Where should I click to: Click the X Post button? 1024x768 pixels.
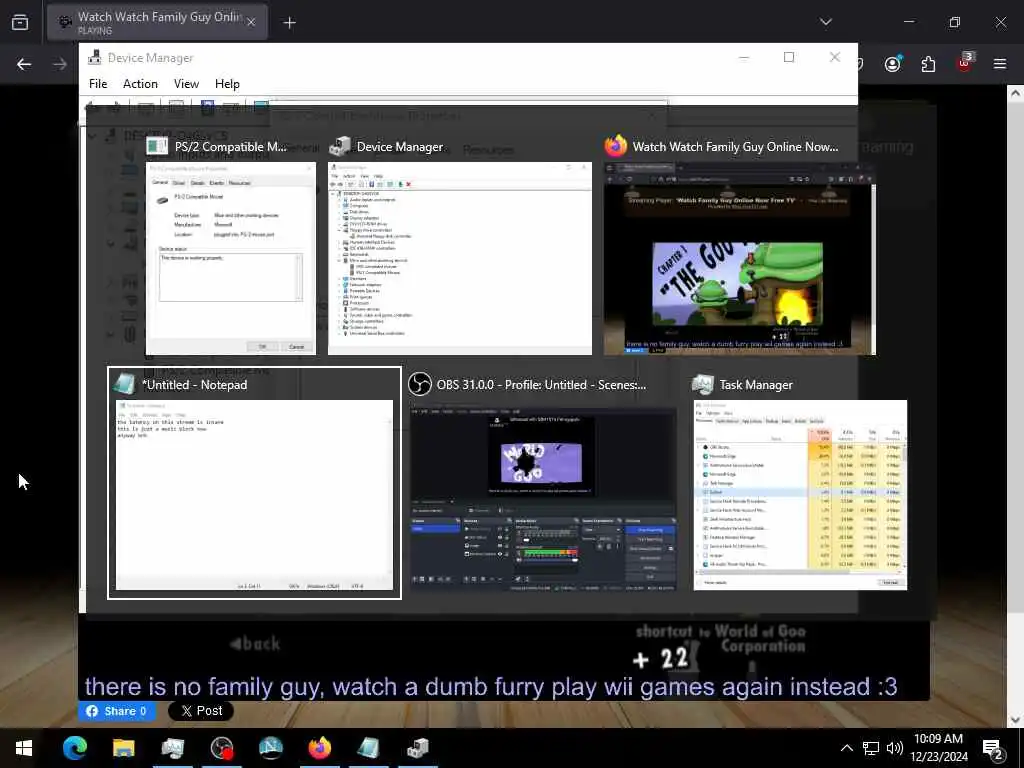pyautogui.click(x=200, y=711)
